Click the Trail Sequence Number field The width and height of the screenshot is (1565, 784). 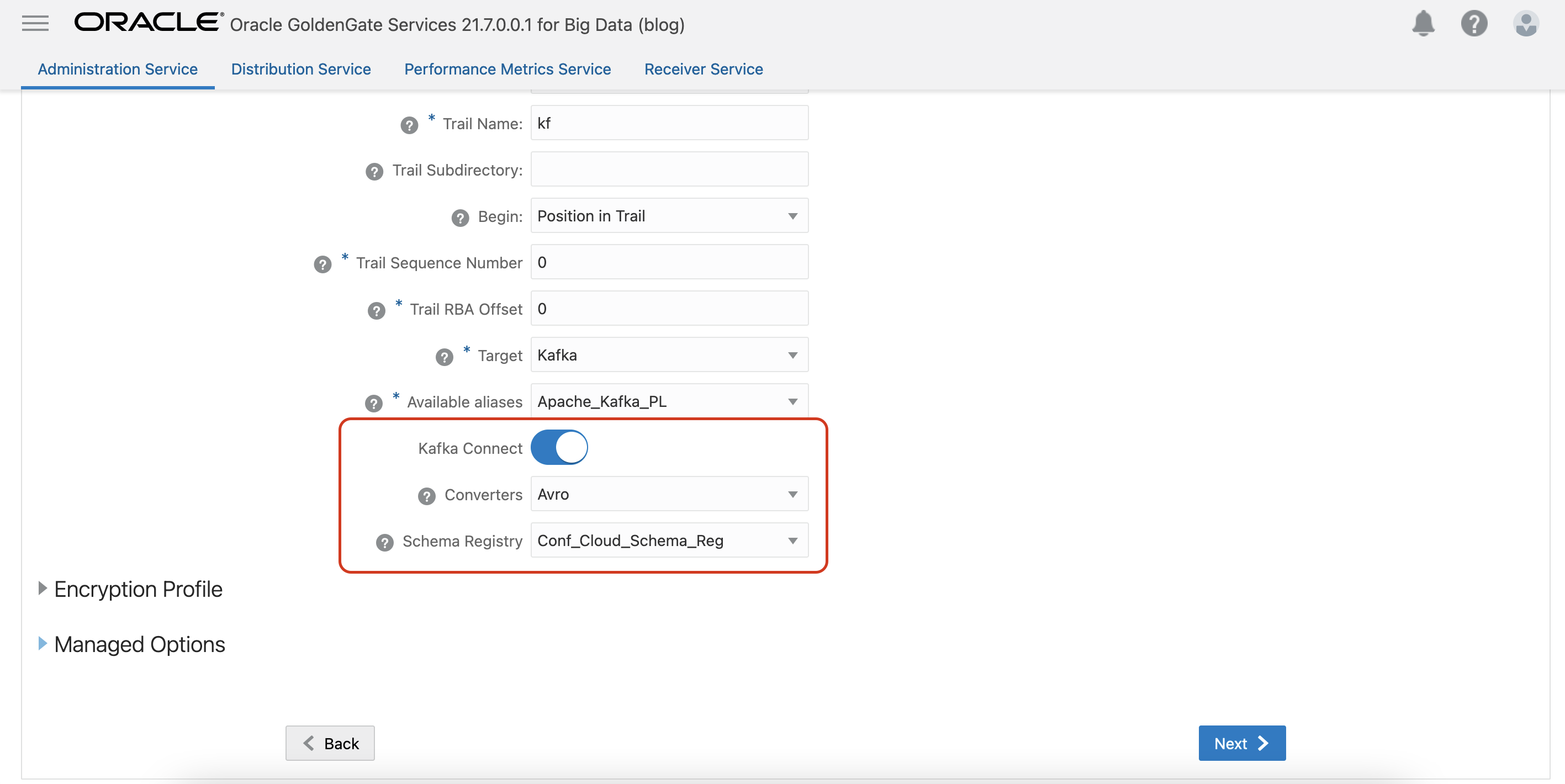pyautogui.click(x=669, y=262)
